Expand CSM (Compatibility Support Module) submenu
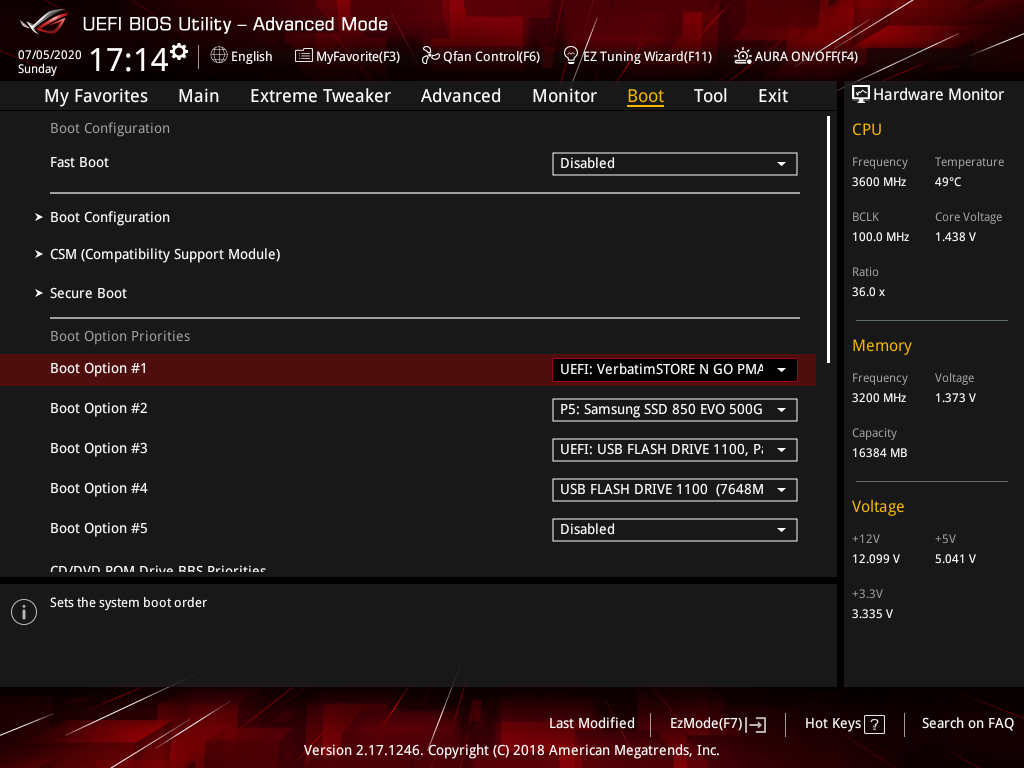Screen dimensions: 1024x768 (164, 254)
